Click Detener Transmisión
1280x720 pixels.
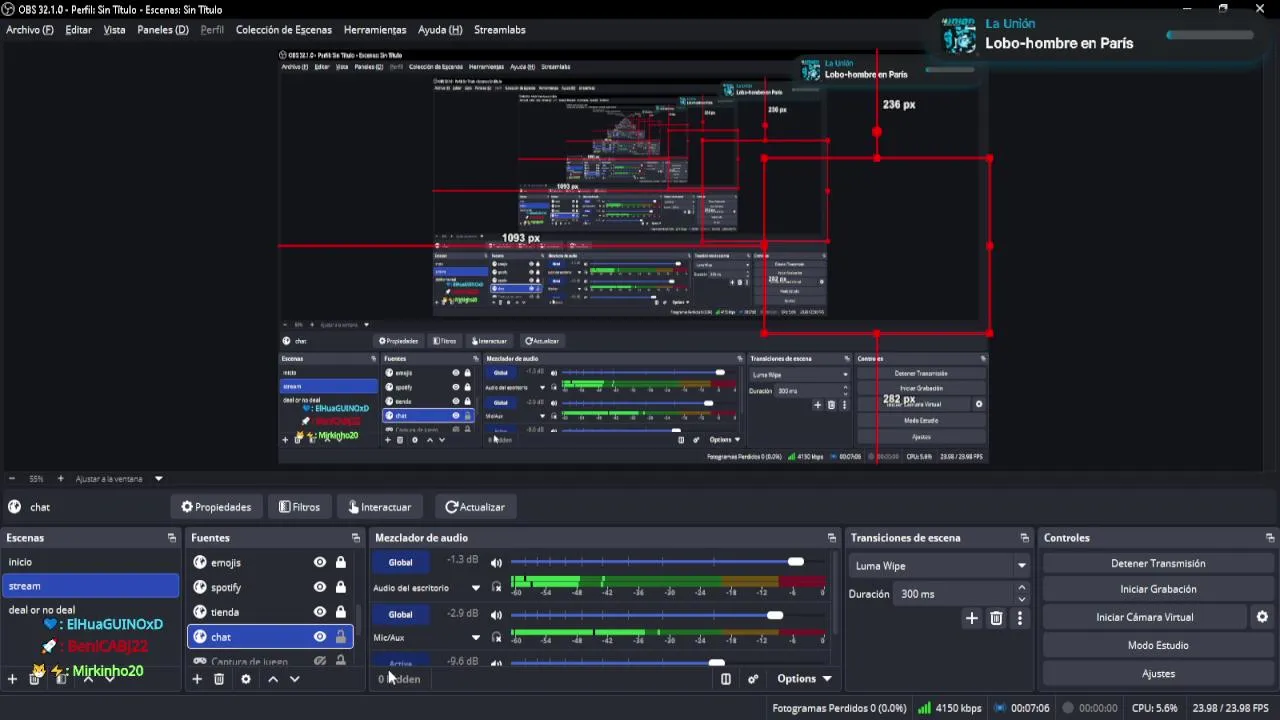1158,564
